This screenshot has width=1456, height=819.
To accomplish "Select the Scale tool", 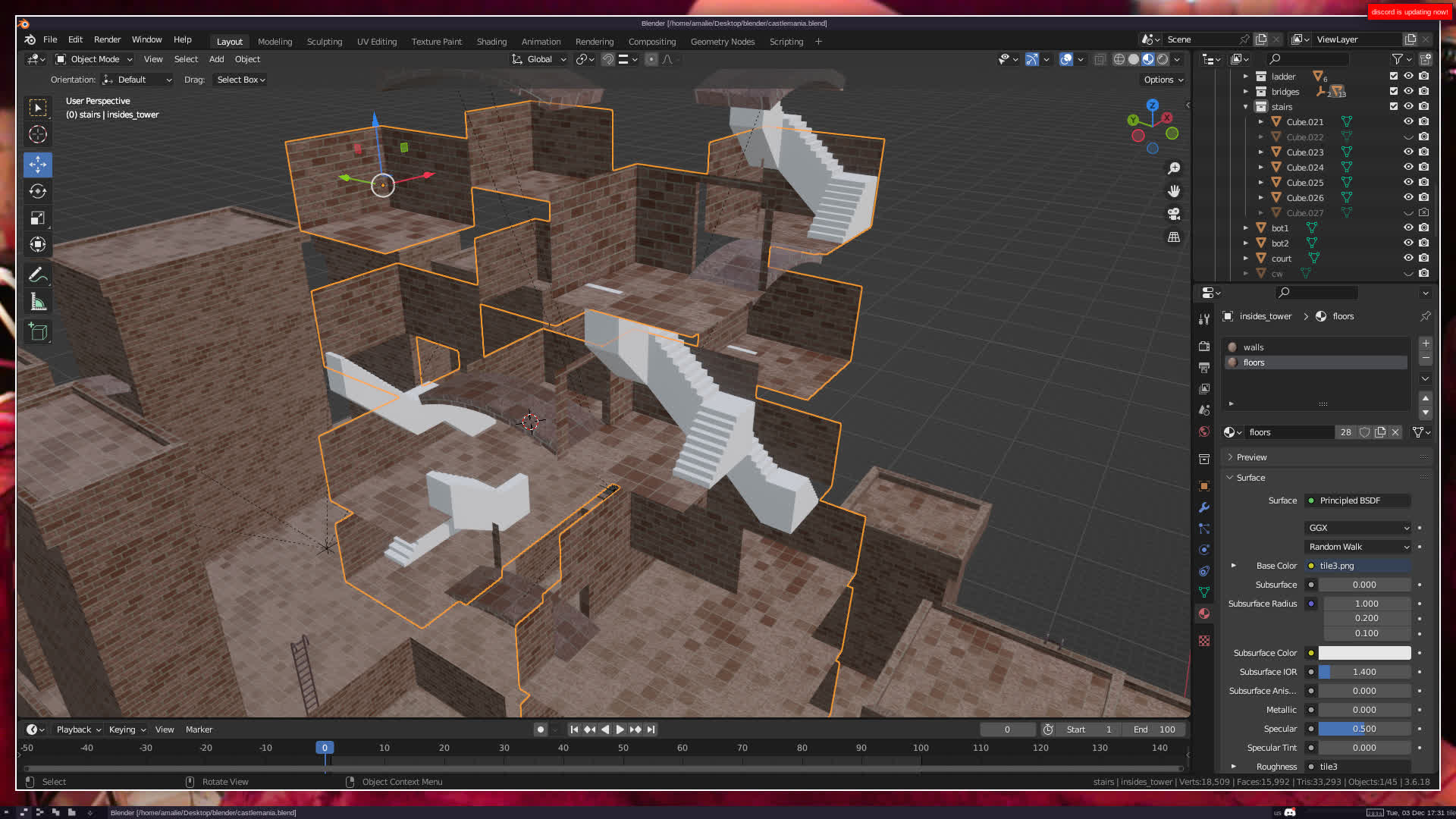I will point(38,218).
